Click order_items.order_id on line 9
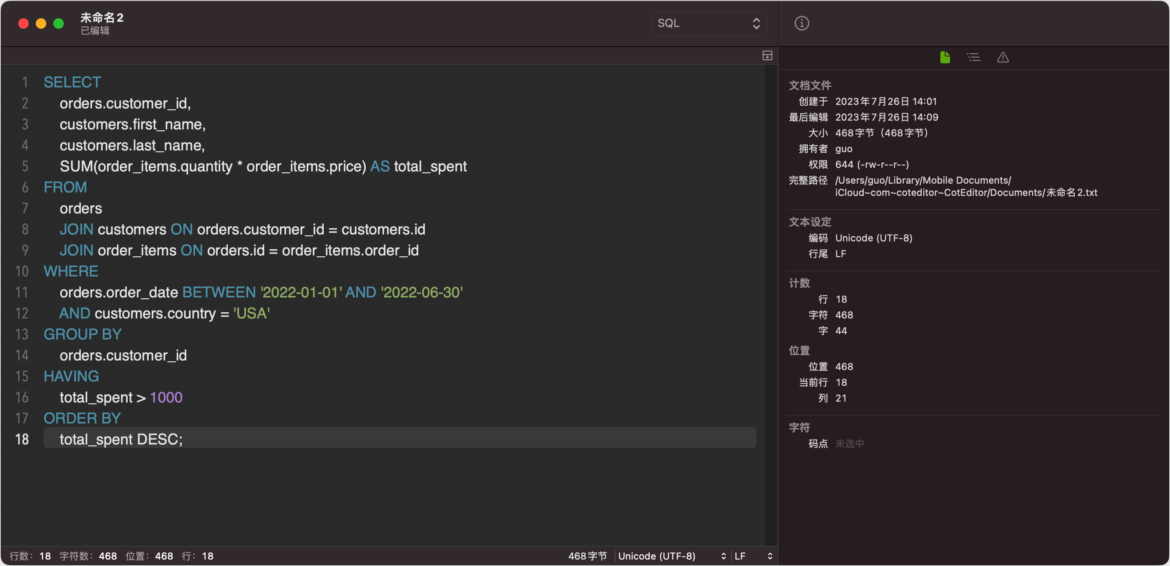 [x=350, y=251]
